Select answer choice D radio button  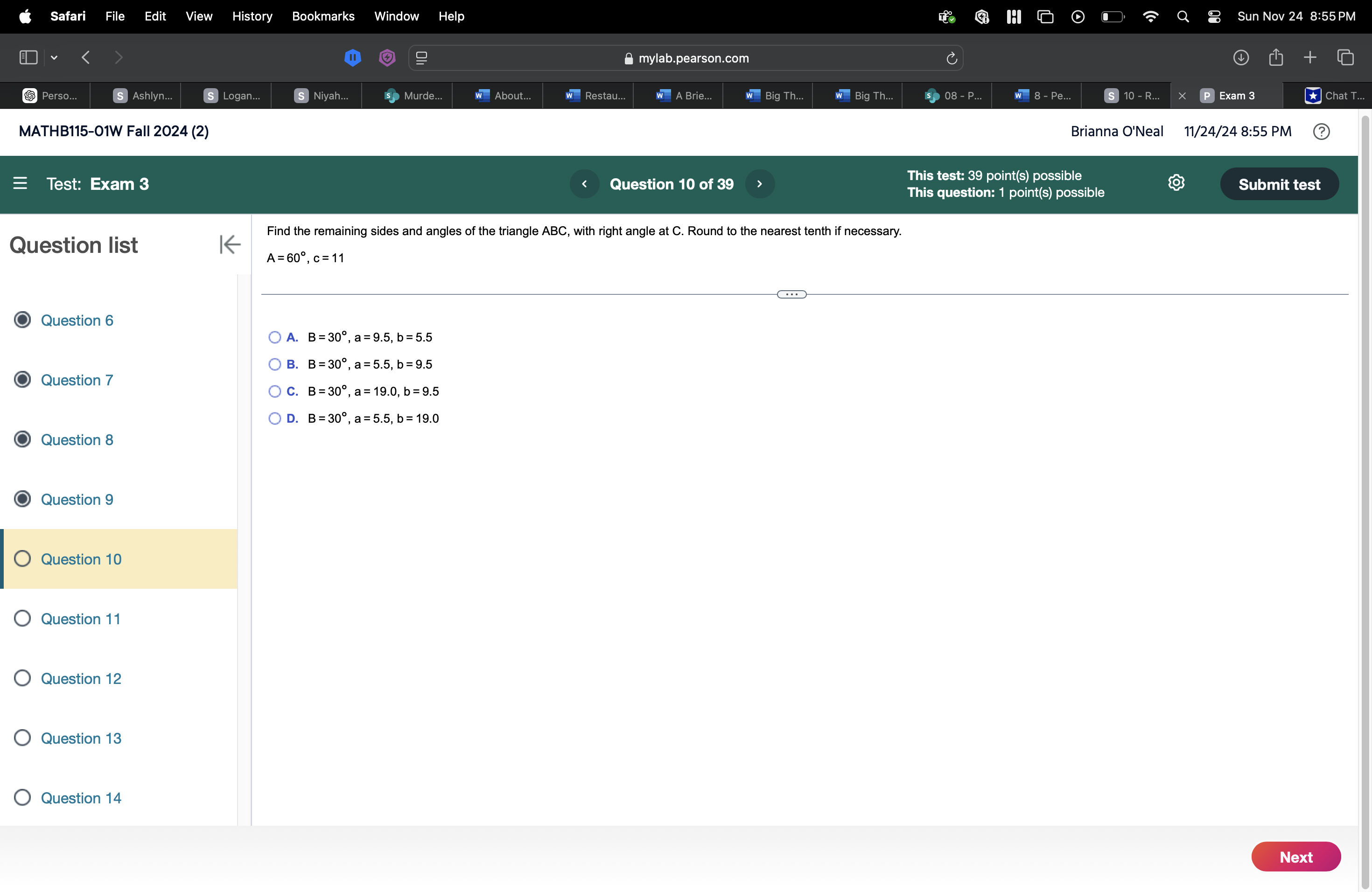point(275,418)
